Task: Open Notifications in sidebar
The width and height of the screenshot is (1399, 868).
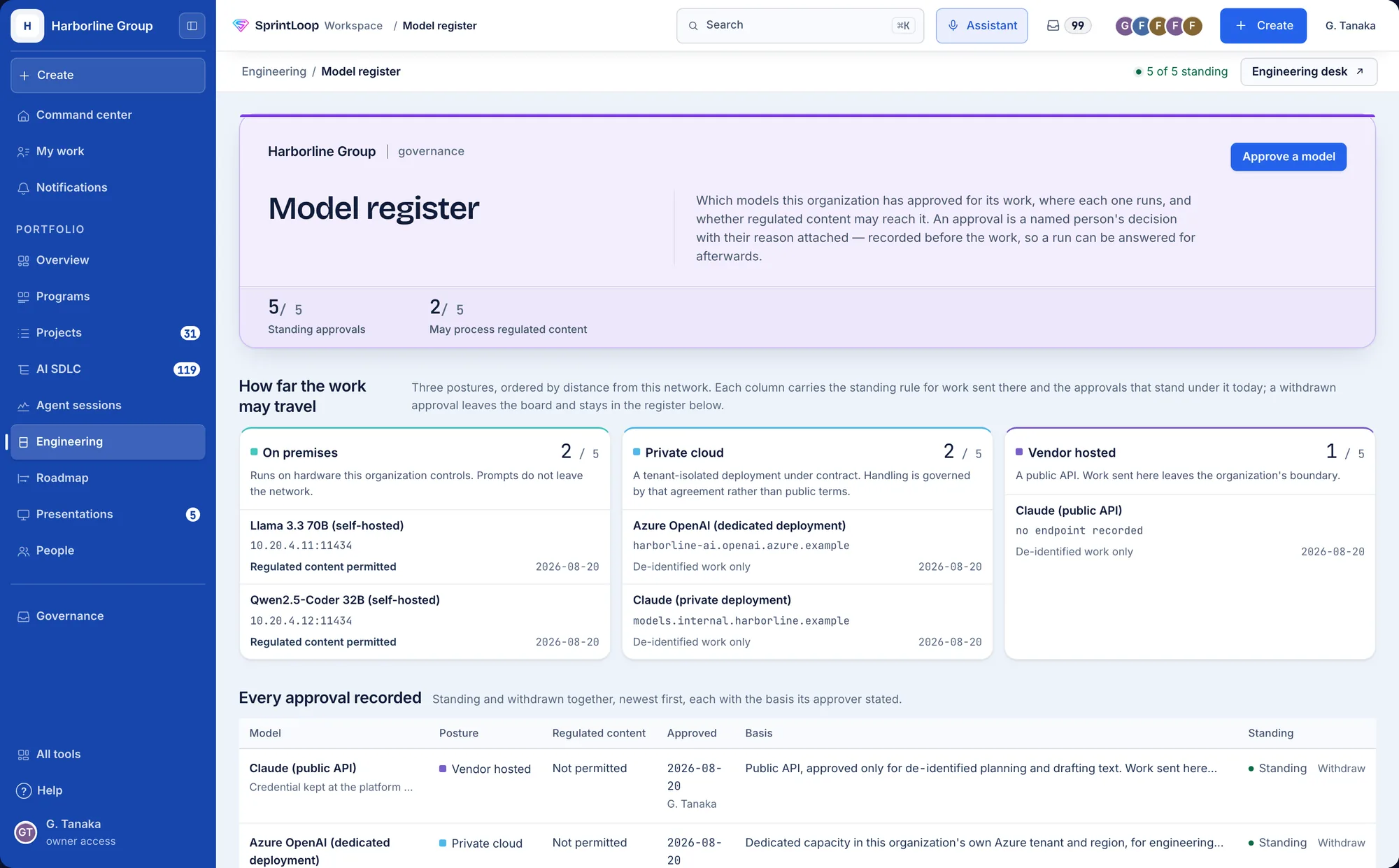Action: pyautogui.click(x=108, y=187)
